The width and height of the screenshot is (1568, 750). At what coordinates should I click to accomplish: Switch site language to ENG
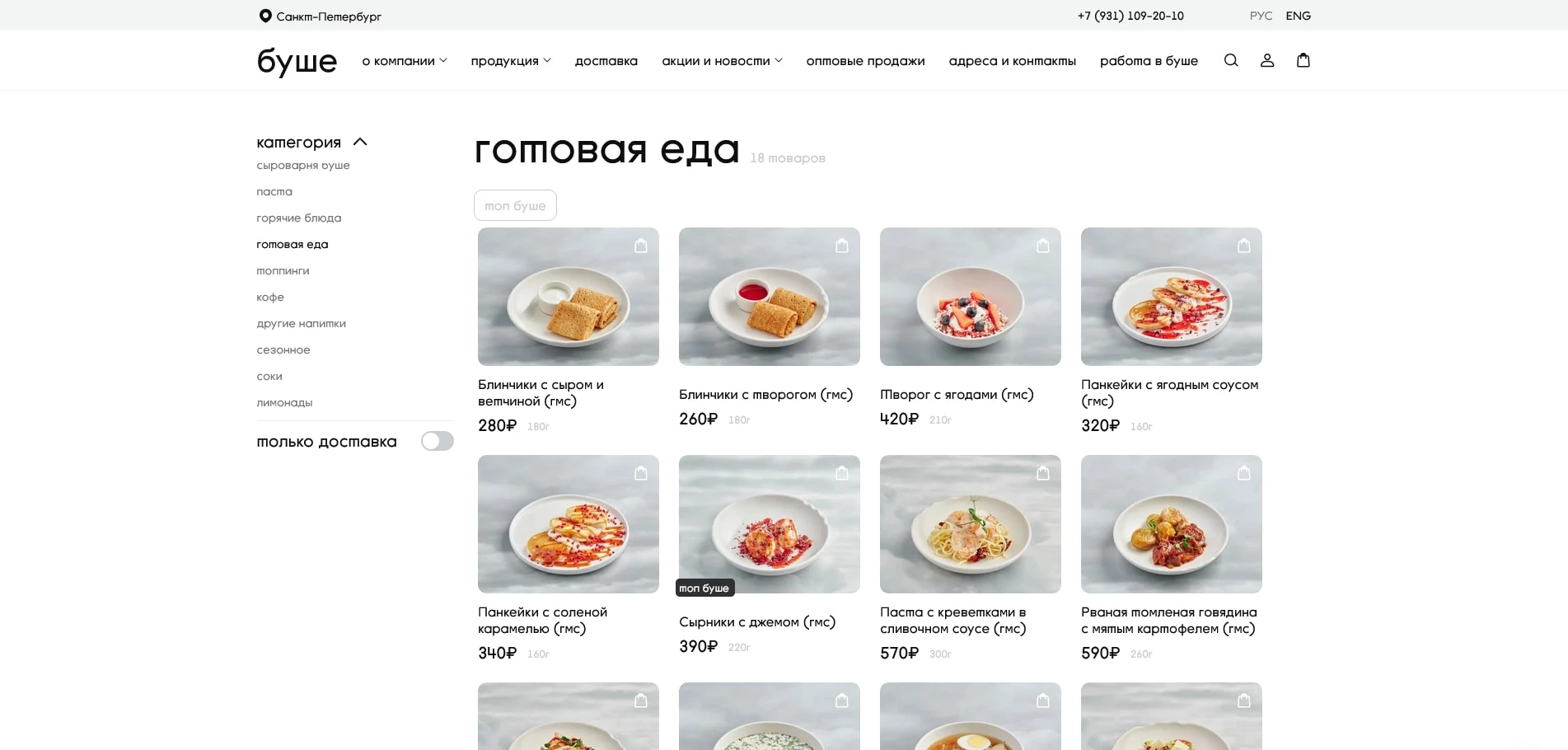1298,16
